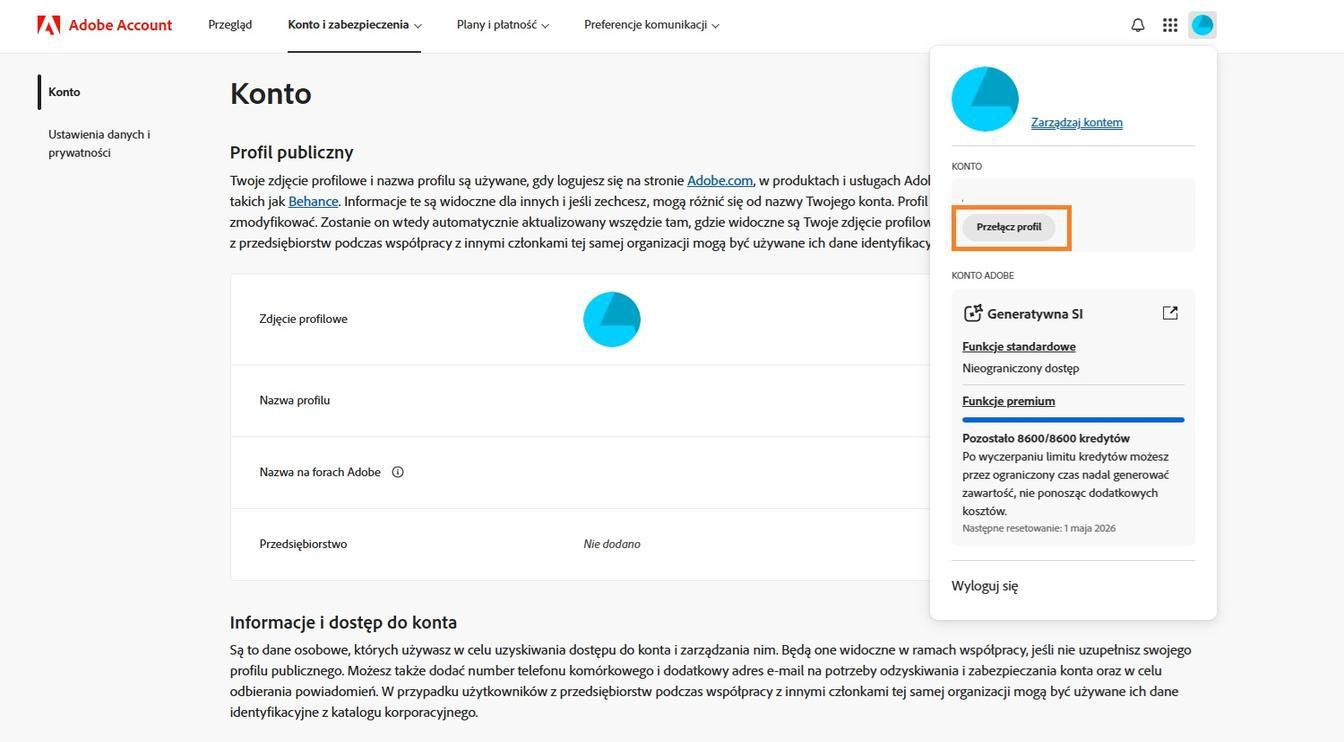Image resolution: width=1344 pixels, height=742 pixels.
Task: Click the premium credits progress bar
Action: point(1073,420)
